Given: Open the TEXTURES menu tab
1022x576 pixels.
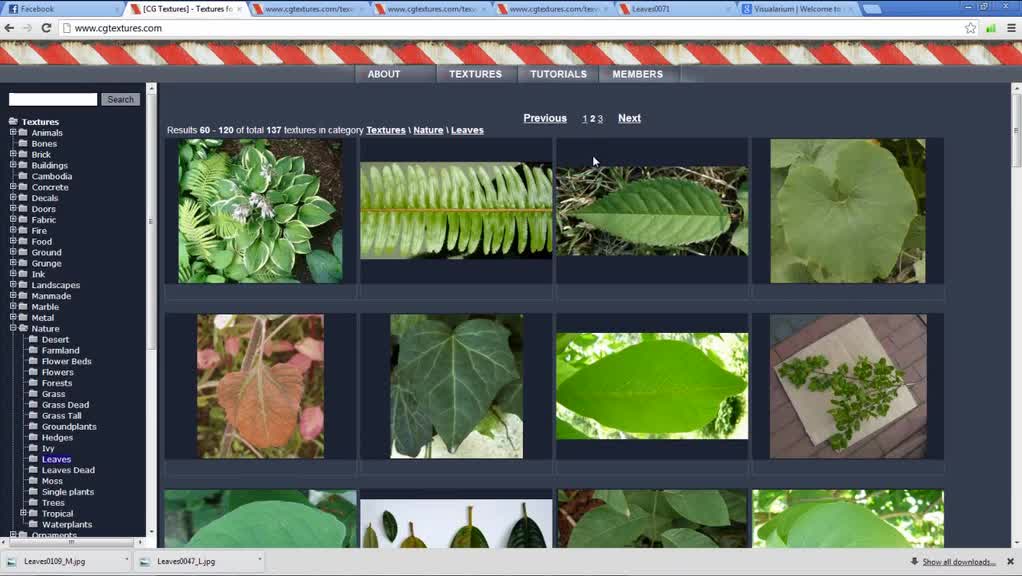Looking at the screenshot, I should pos(475,74).
